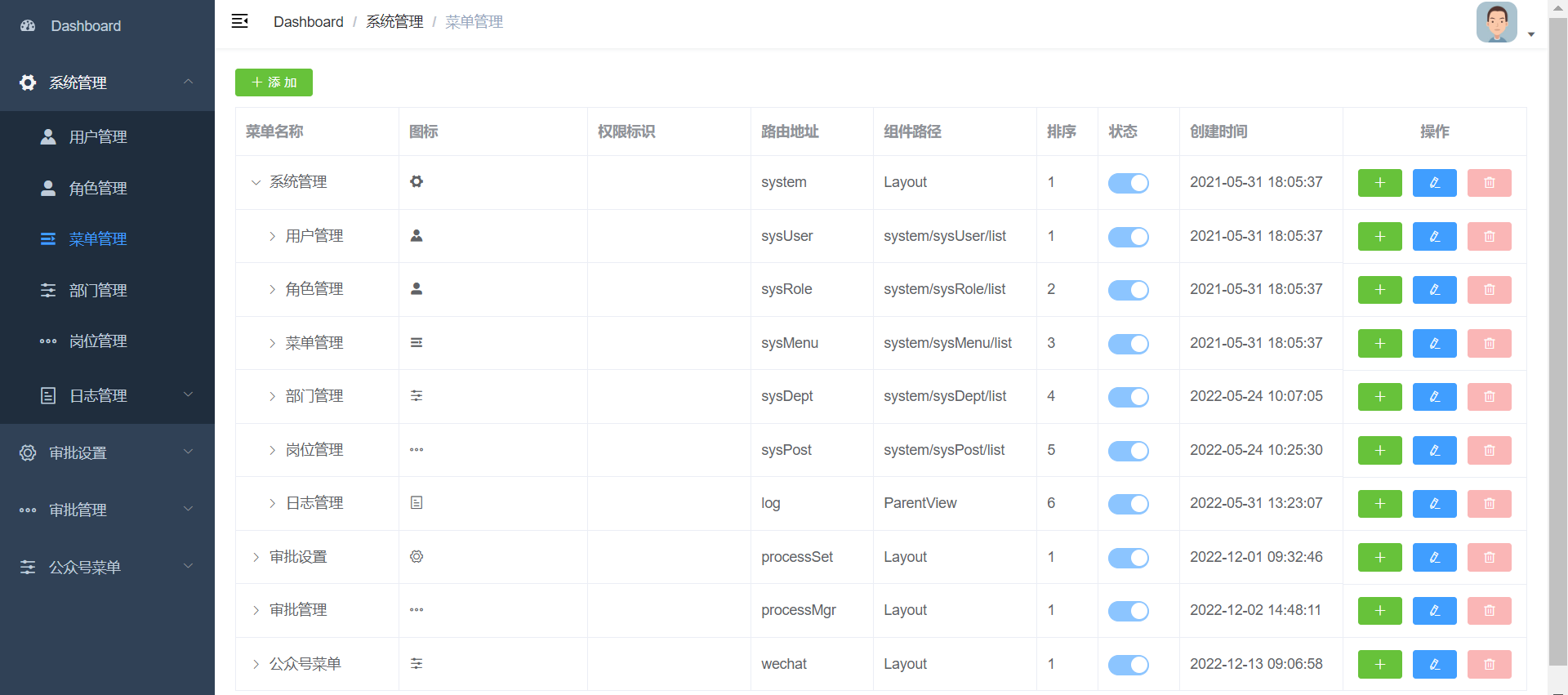1568x695 pixels.
Task: Toggle status switch for the wechat row
Action: click(x=1129, y=665)
